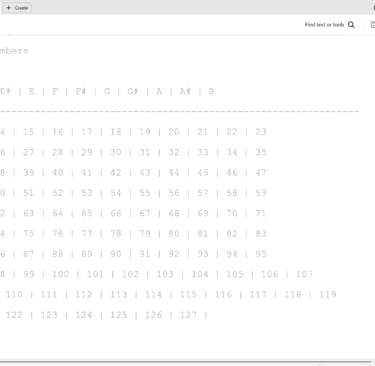
Task: Click the cell with value 35
Action: tap(261, 152)
